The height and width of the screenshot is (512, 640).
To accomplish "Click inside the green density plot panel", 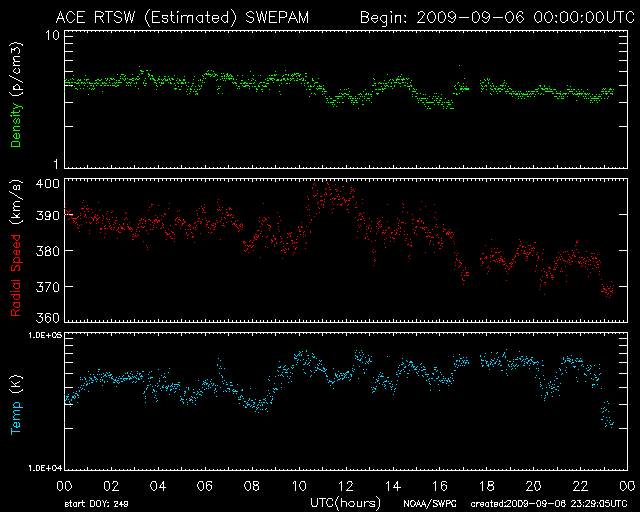I will [346, 99].
